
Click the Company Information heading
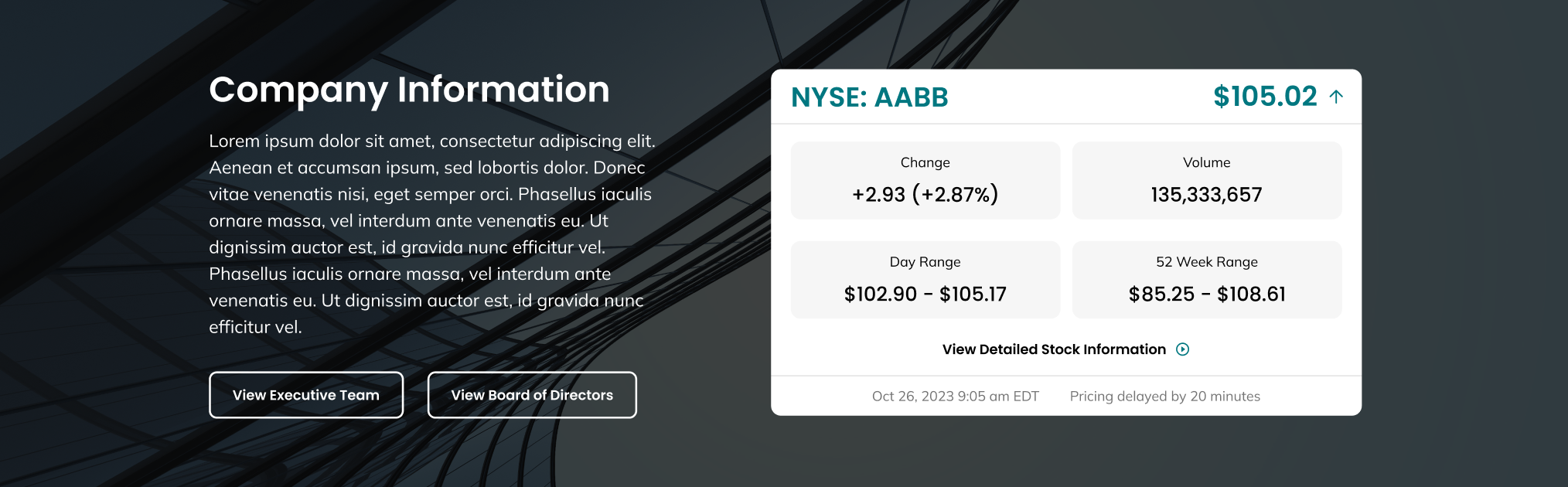pyautogui.click(x=409, y=90)
